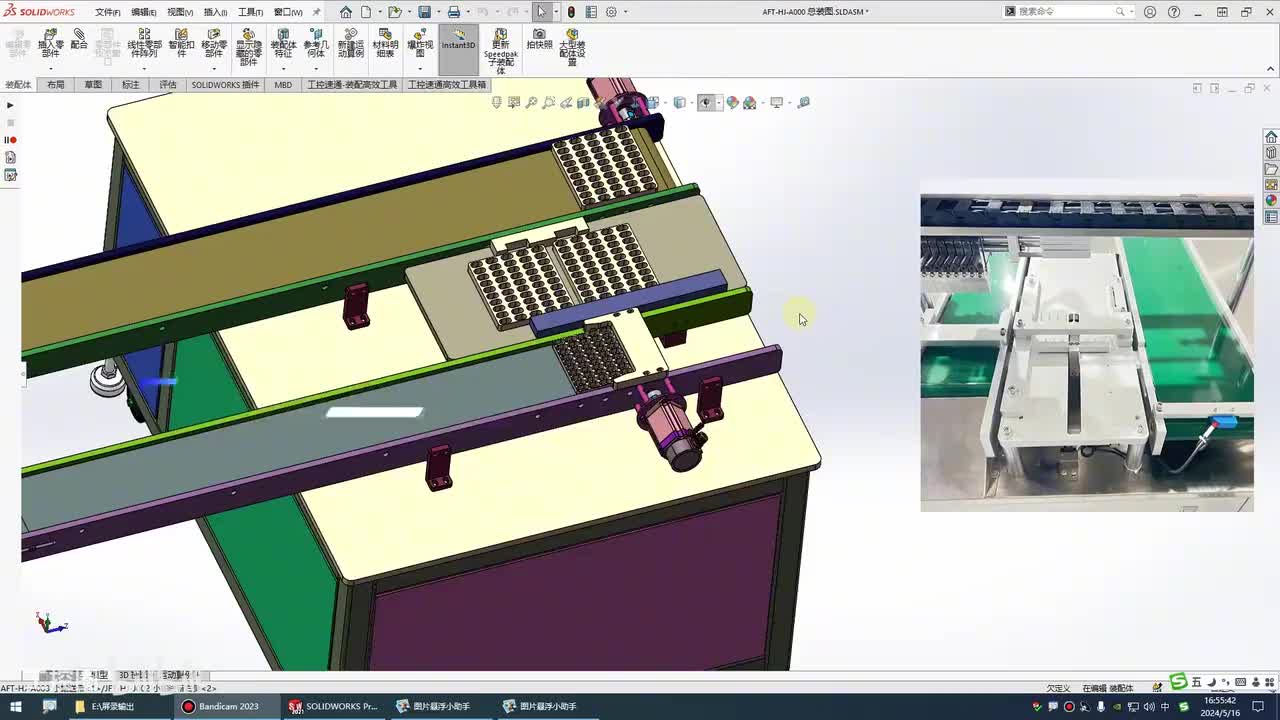Switch to the 布局 tab

[56, 85]
